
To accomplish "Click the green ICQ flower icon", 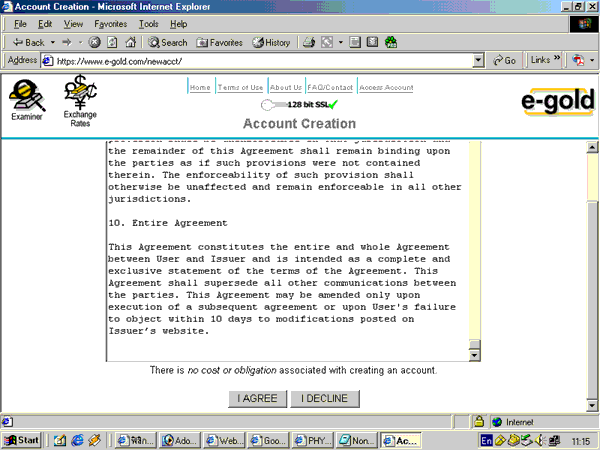I will pos(391,42).
